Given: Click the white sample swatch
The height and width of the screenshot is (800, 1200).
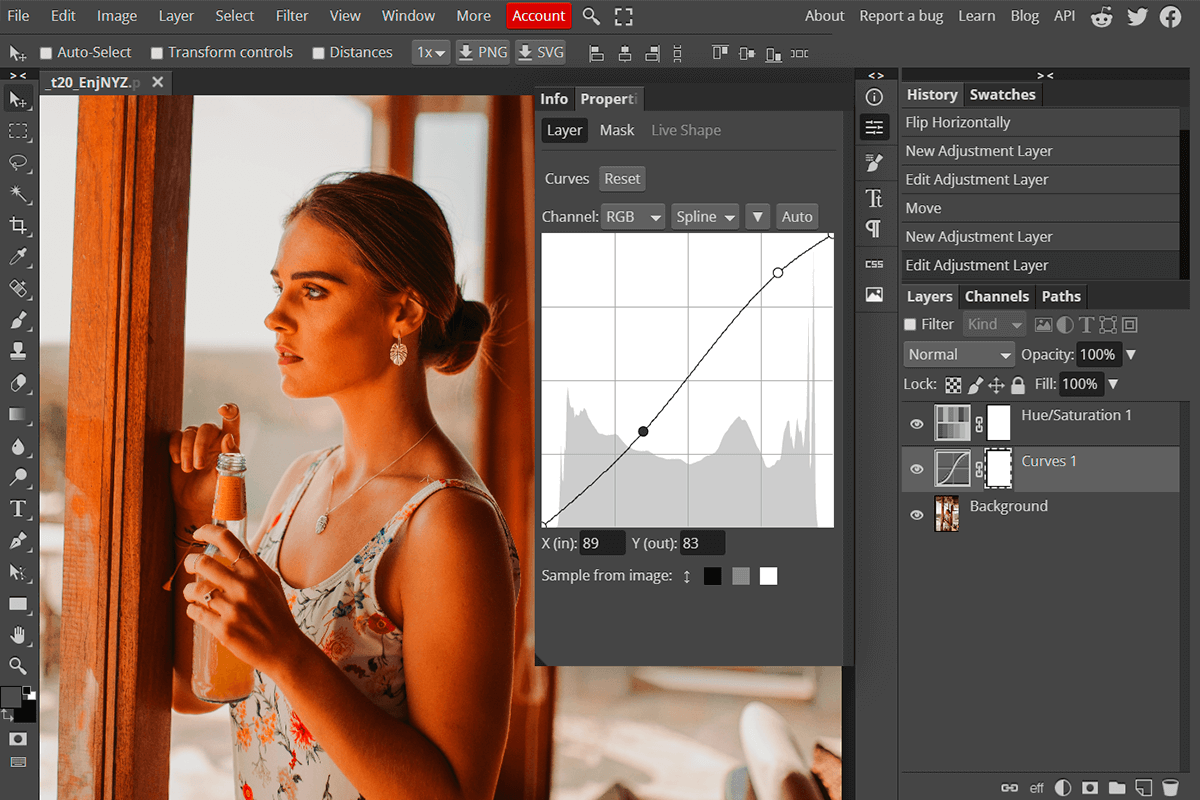Looking at the screenshot, I should [768, 575].
